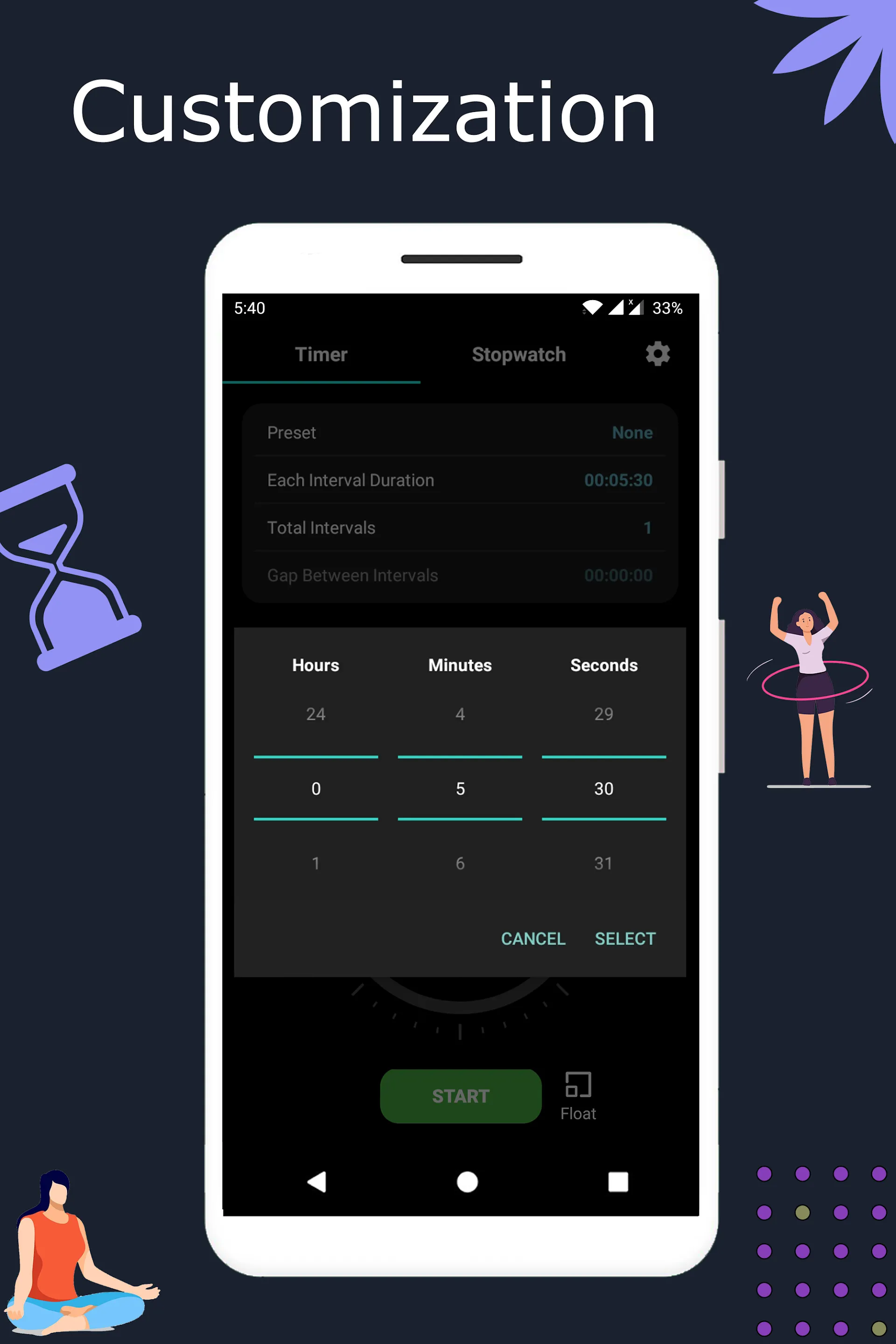Adjust the Seconds scroll picker
896x1344 pixels.
603,789
